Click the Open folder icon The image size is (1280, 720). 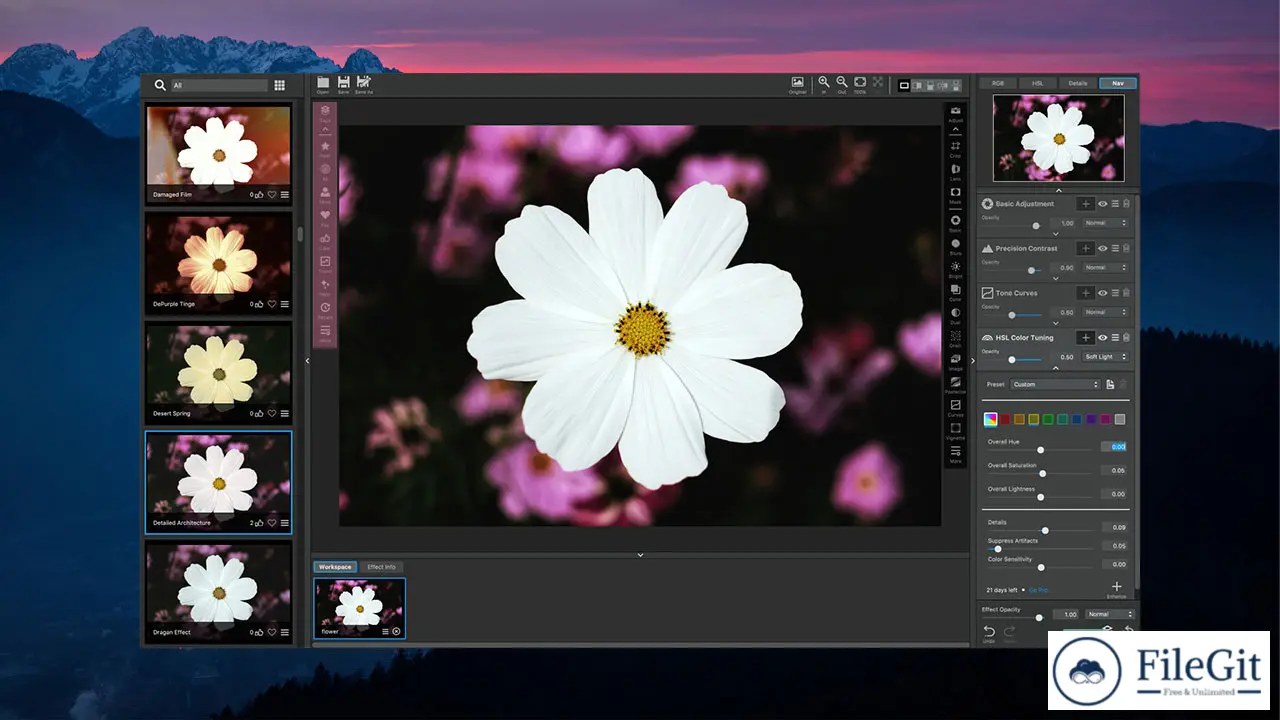(323, 82)
